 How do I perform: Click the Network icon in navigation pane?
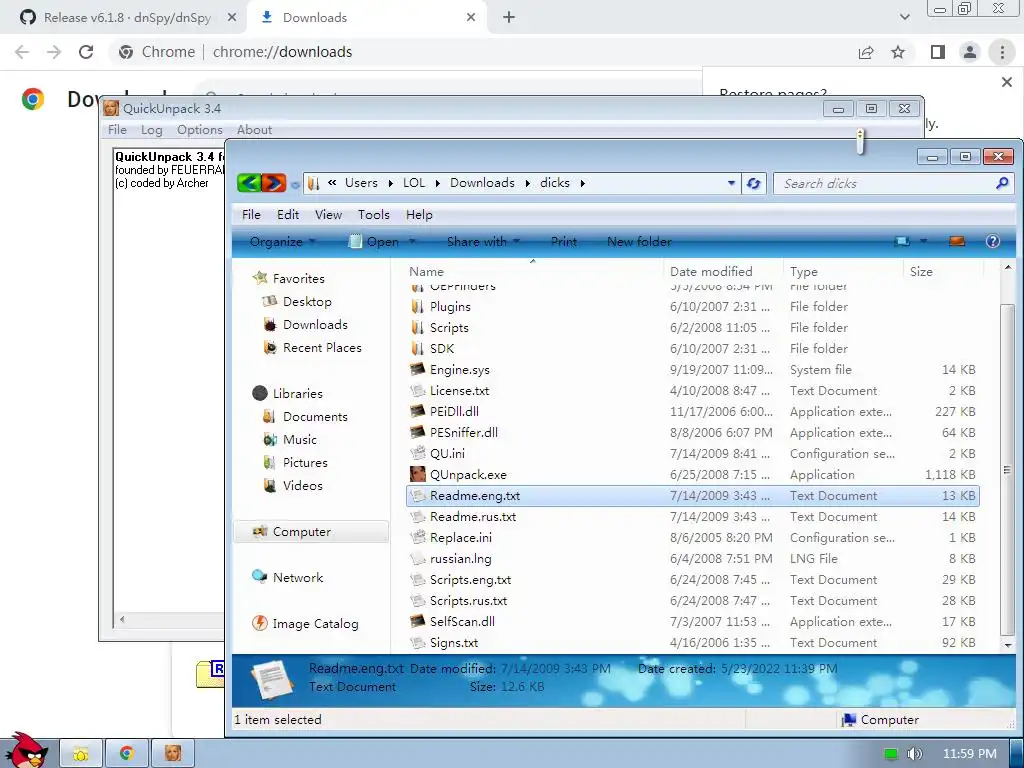pyautogui.click(x=260, y=577)
